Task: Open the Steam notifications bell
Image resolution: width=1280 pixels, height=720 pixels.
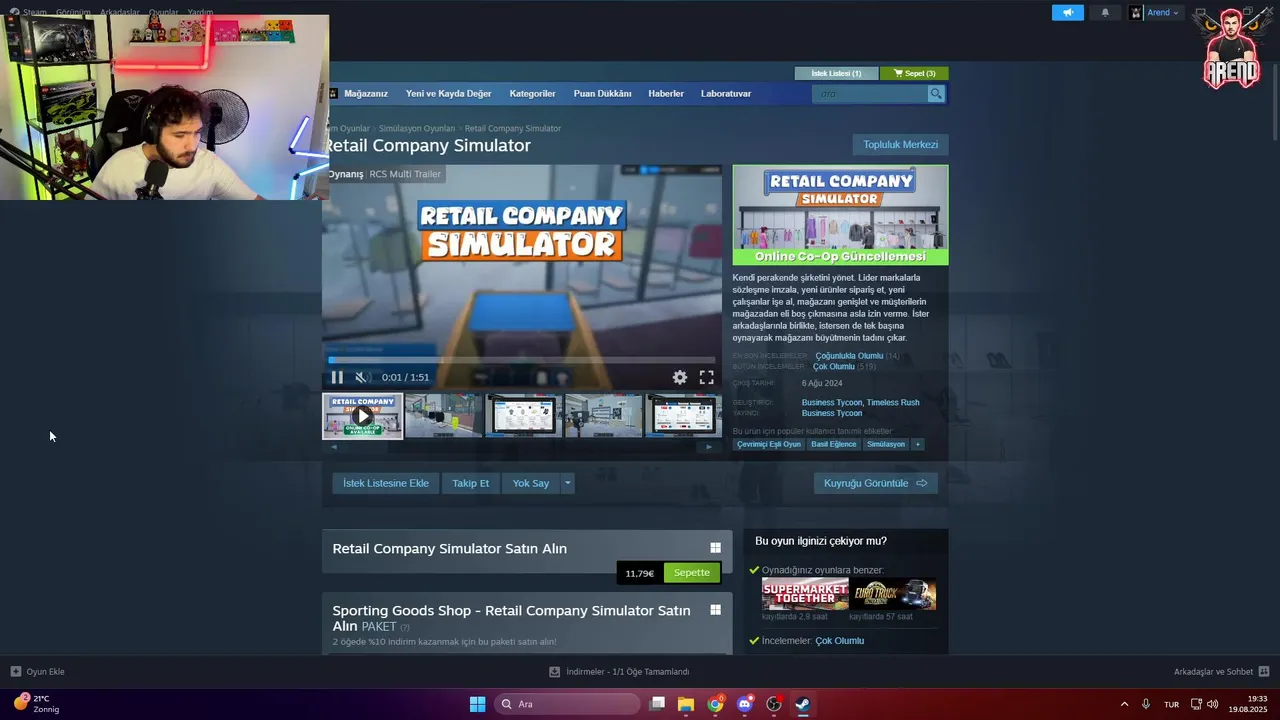Action: 1105,12
